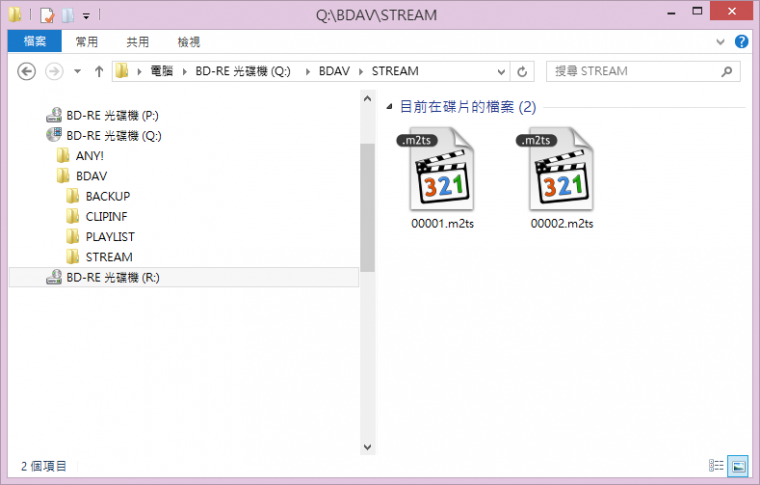This screenshot has height=485, width=760.
Task: Click STREAM in the address breadcrumb
Action: point(395,72)
